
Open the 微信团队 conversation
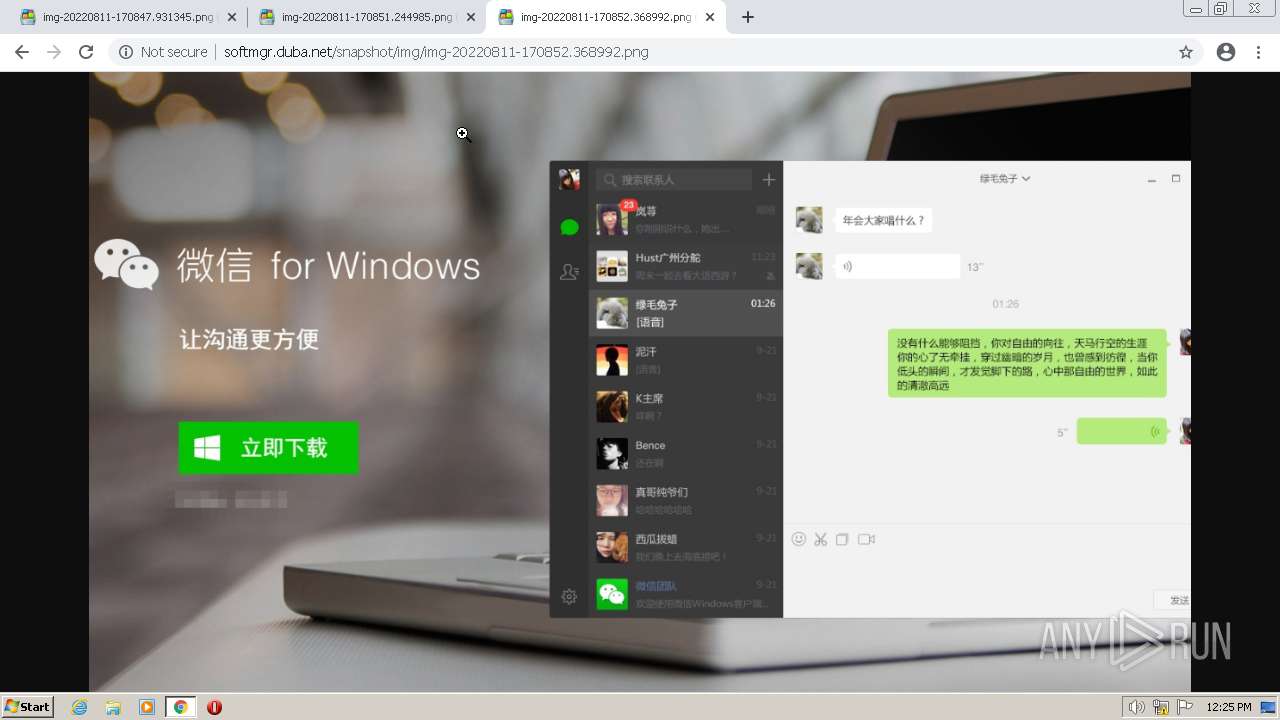coord(686,594)
